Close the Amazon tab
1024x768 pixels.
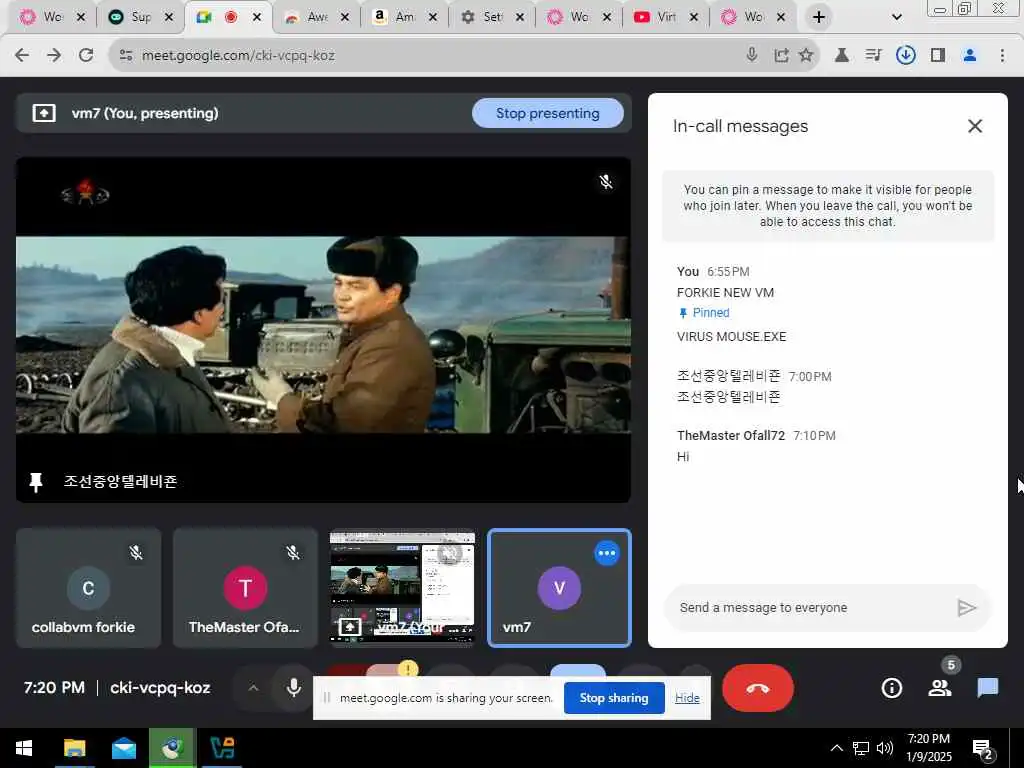point(432,18)
